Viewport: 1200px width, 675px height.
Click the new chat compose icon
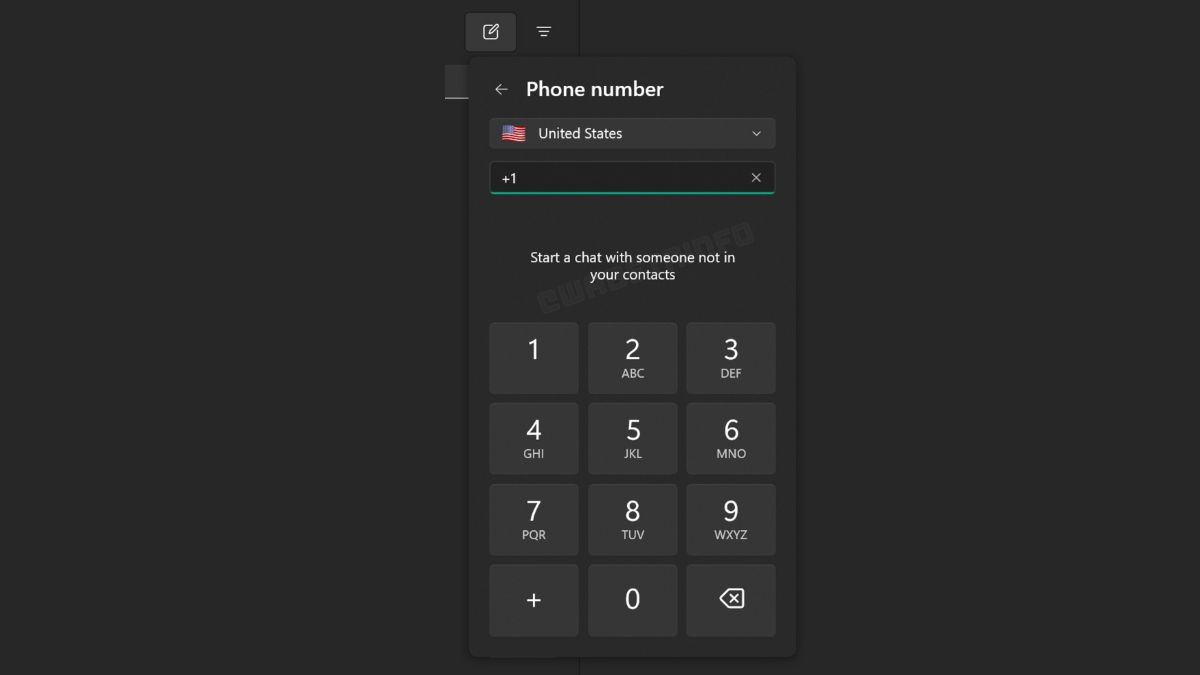491,32
